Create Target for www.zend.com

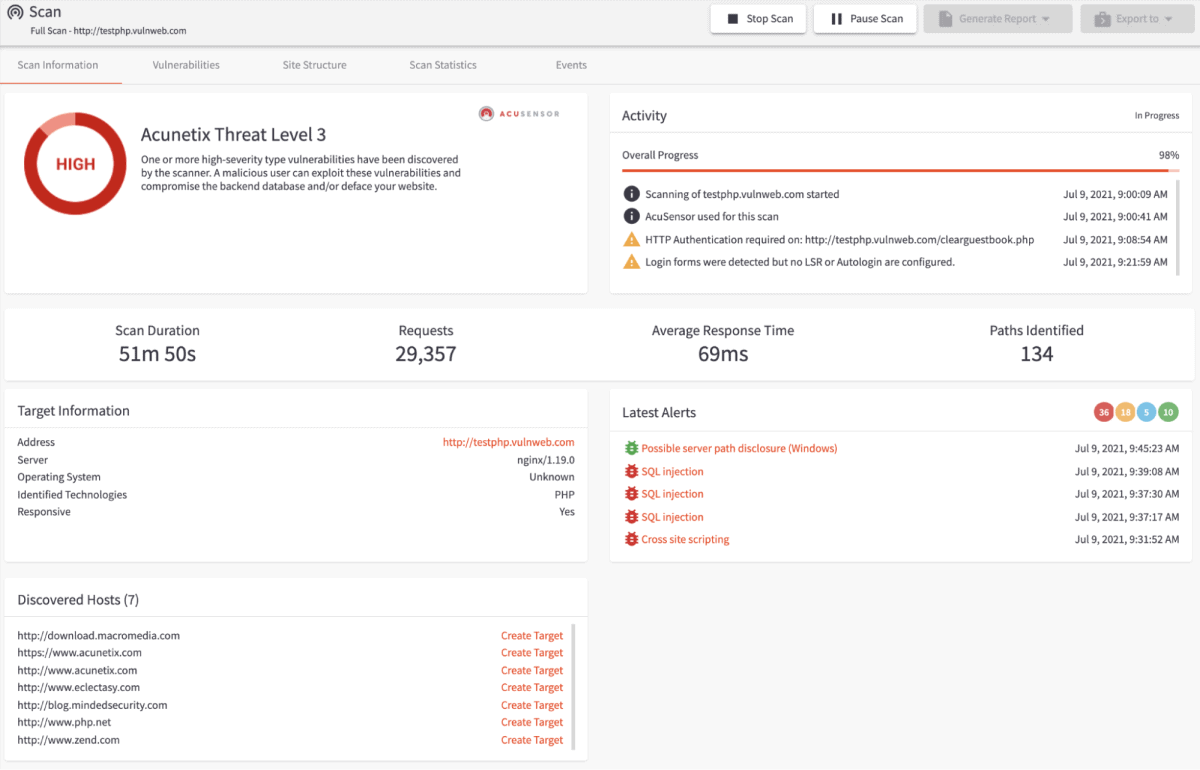[532, 740]
